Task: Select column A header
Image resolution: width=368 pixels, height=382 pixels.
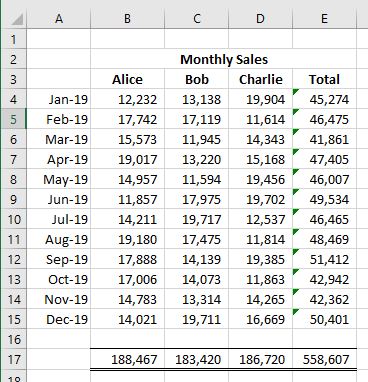Action: 59,19
